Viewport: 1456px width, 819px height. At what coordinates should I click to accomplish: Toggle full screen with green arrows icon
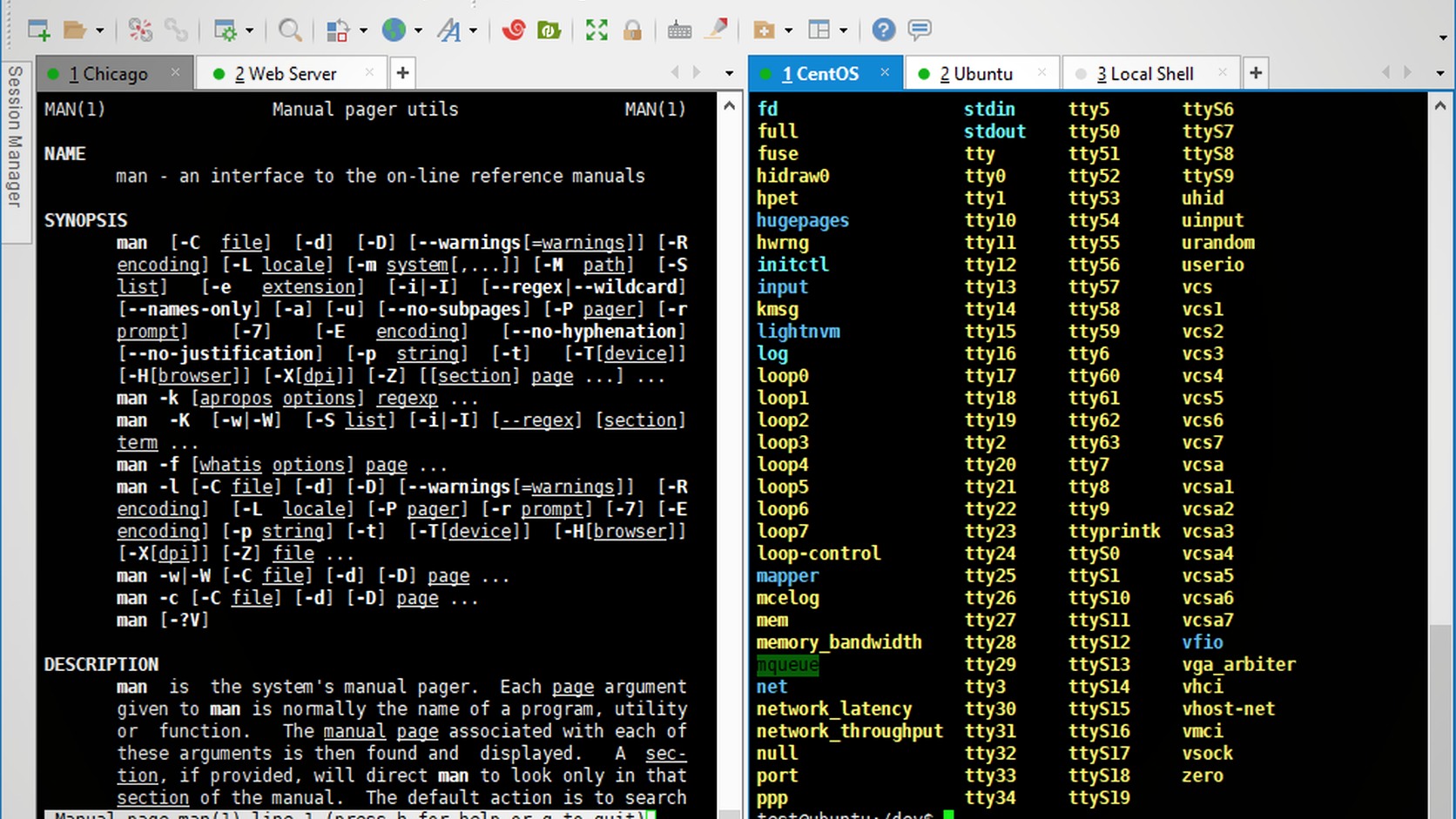[597, 30]
